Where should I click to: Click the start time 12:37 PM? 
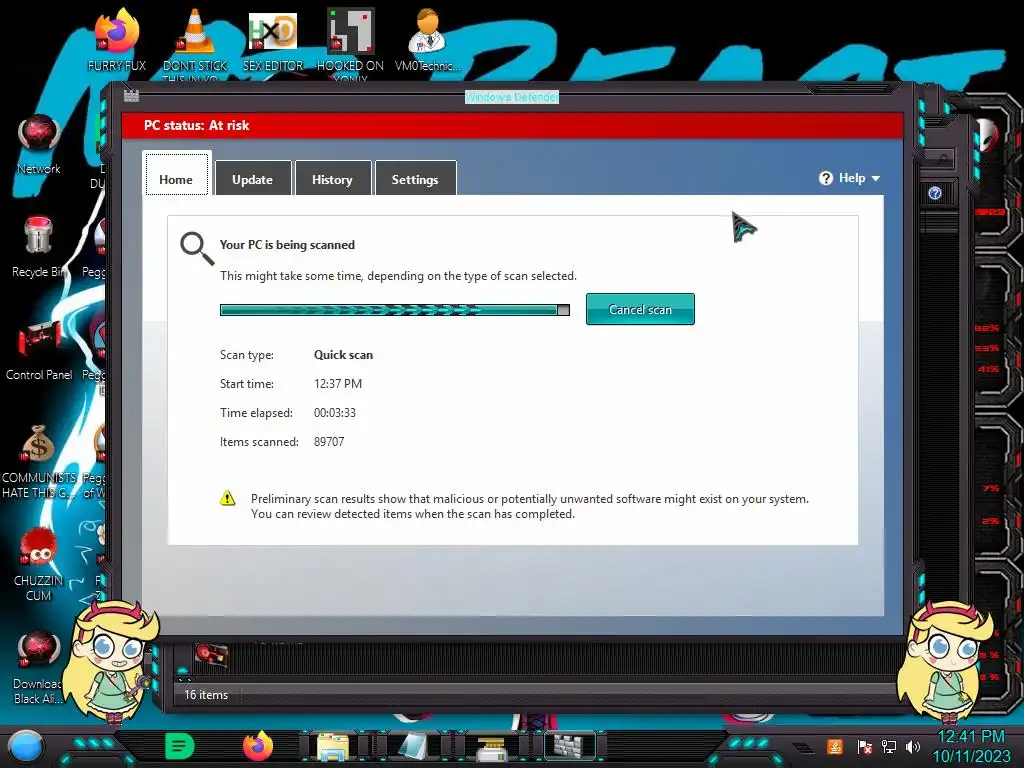click(338, 383)
